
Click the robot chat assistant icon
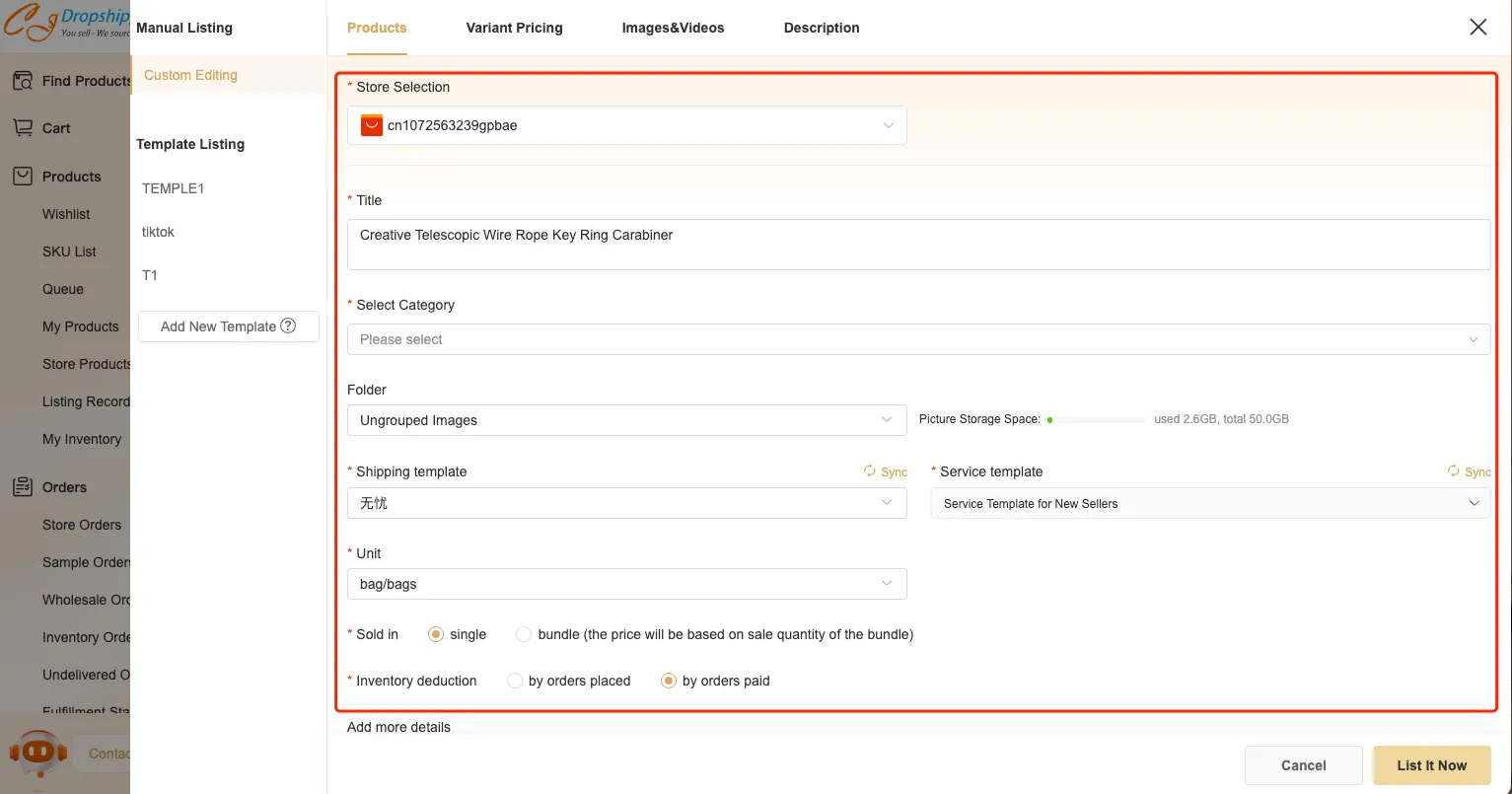pyautogui.click(x=37, y=754)
